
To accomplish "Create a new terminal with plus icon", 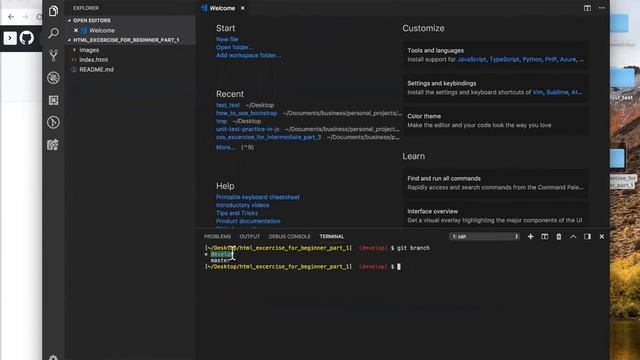I will click(530, 236).
